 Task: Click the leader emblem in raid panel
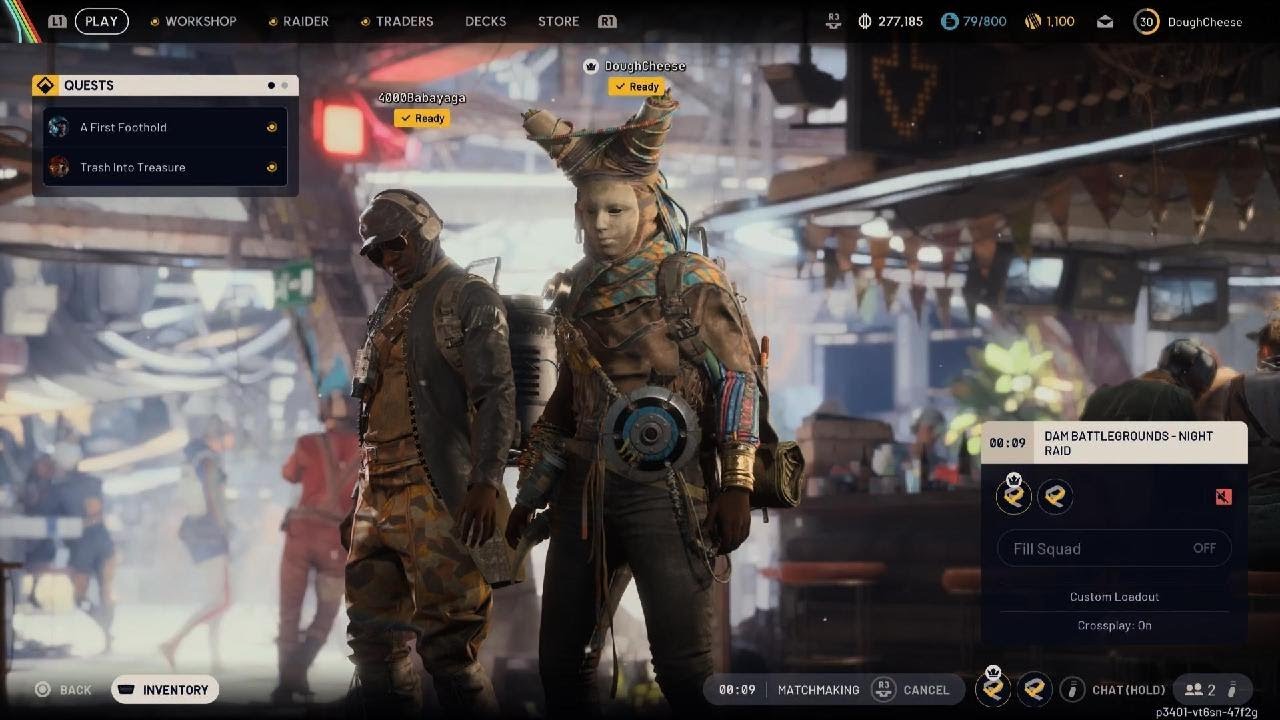click(x=1014, y=495)
